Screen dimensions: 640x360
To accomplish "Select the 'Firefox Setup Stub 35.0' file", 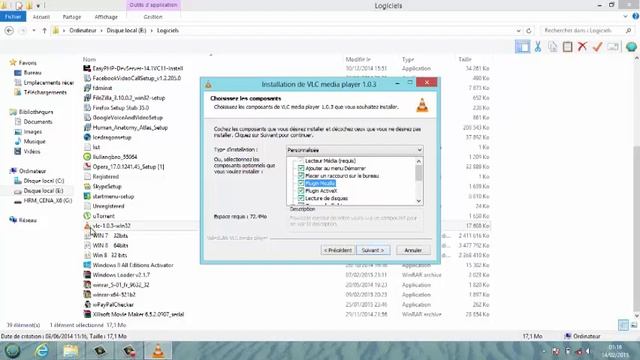I will (121, 108).
